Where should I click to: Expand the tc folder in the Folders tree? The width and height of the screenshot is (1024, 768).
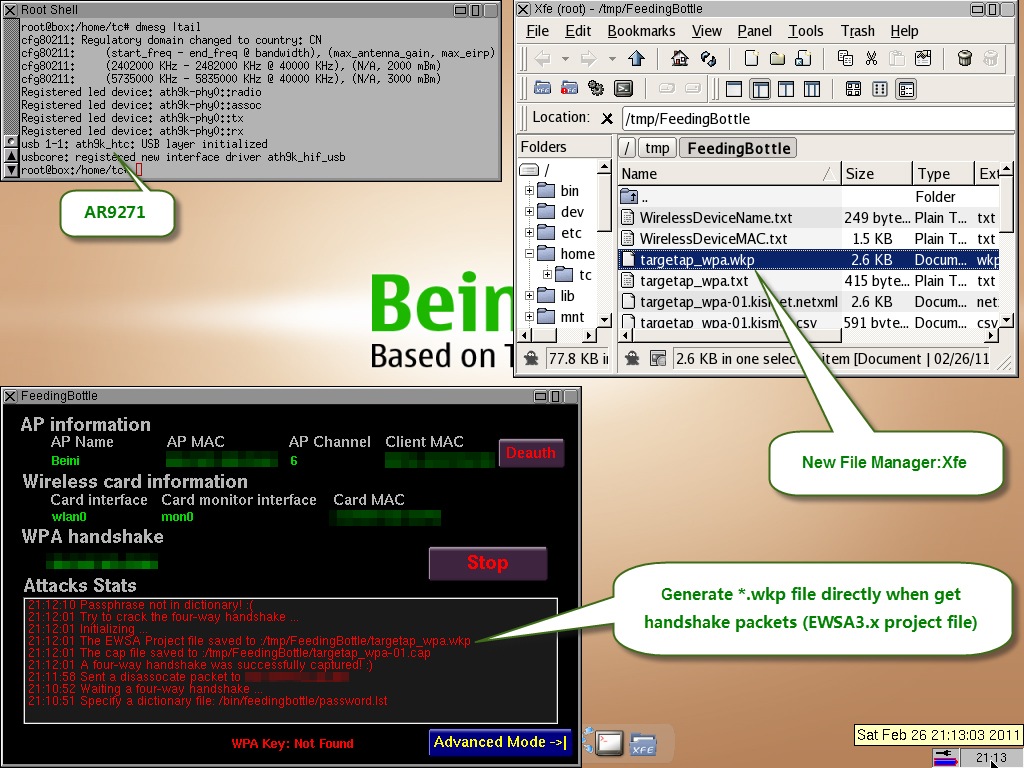547,274
